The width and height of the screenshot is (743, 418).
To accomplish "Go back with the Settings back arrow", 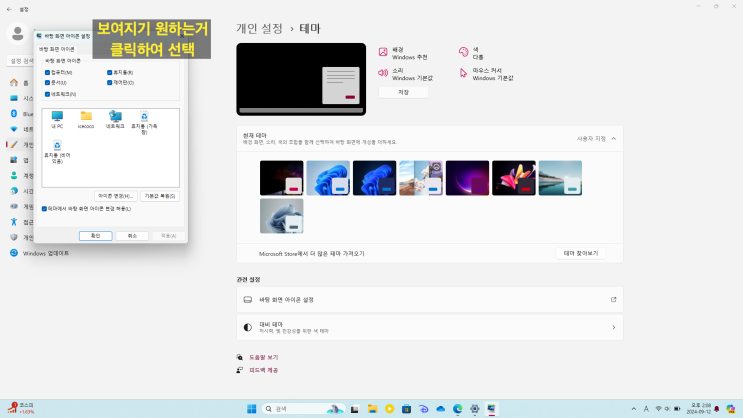I will [x=9, y=9].
